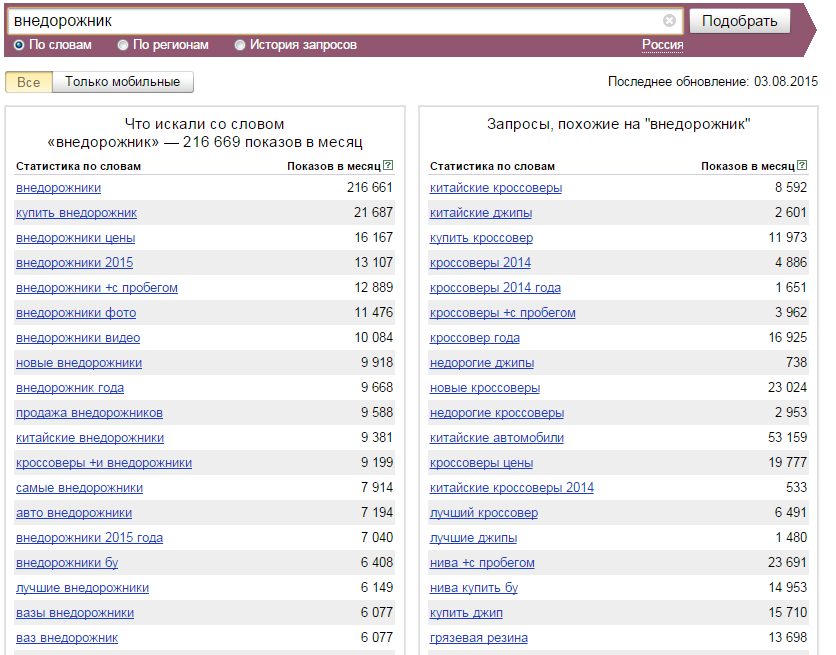836x655 pixels.
Task: Follow the 'кроссоверы +и внедорожники' link
Action: click(104, 463)
